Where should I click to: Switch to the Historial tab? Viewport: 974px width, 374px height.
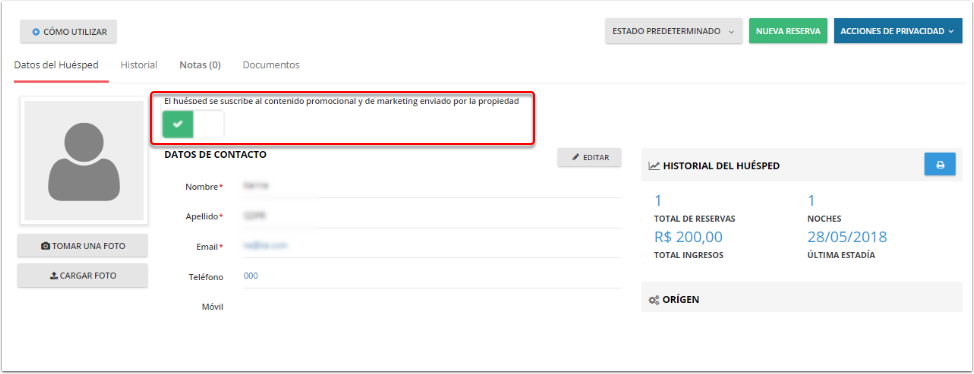139,65
